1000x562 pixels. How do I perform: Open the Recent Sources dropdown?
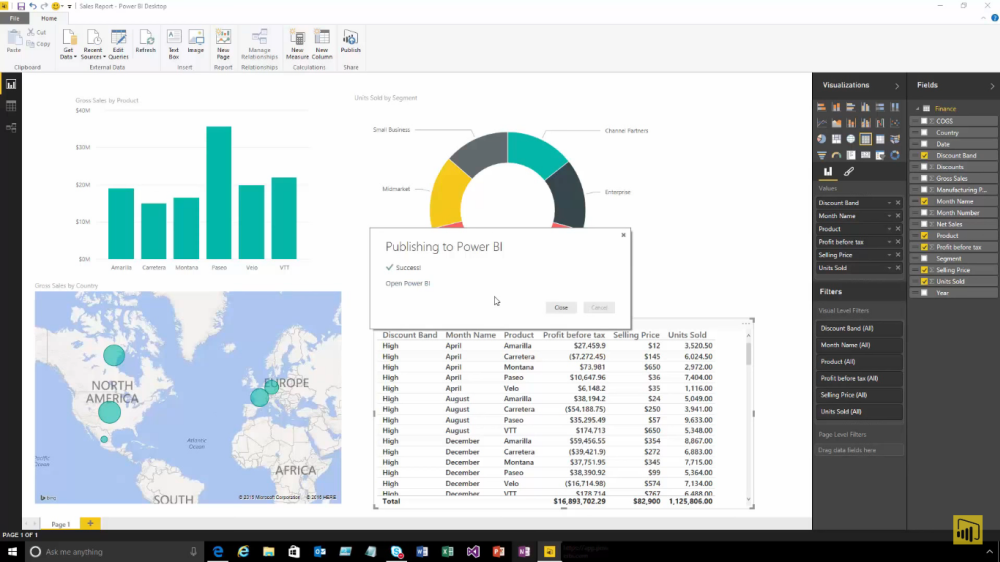tap(92, 44)
